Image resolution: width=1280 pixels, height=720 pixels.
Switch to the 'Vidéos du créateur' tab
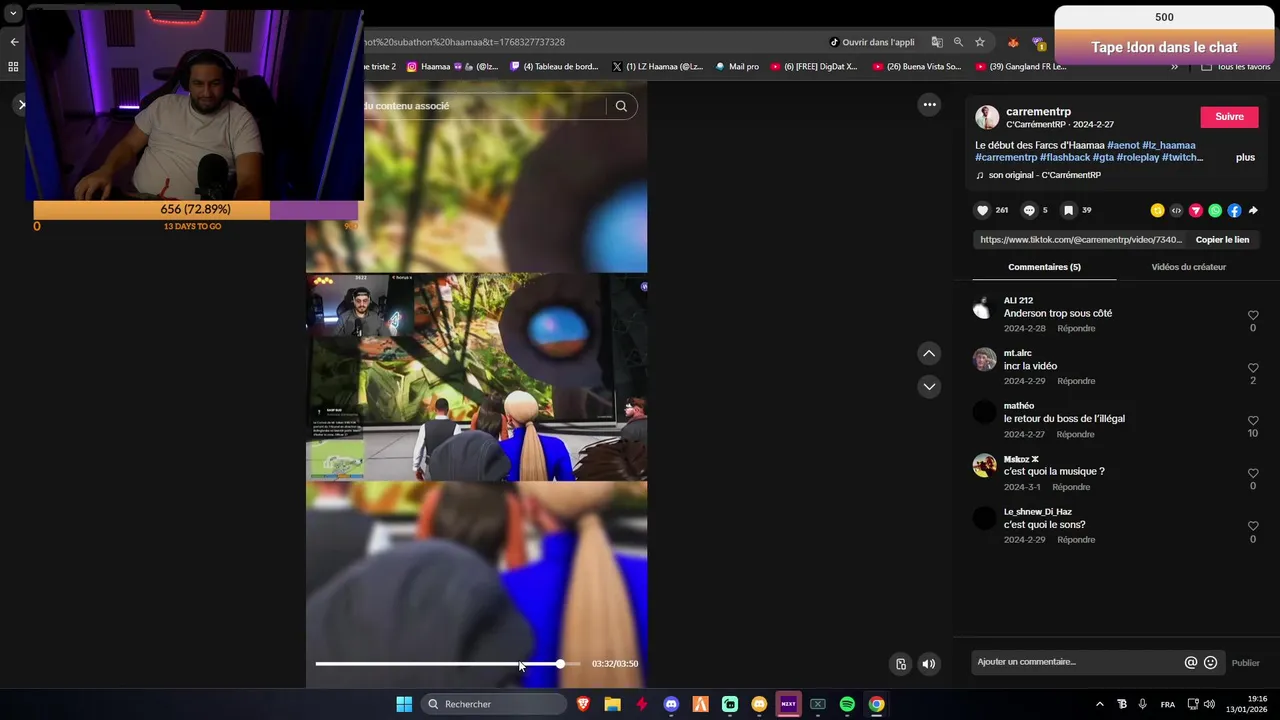[1188, 267]
